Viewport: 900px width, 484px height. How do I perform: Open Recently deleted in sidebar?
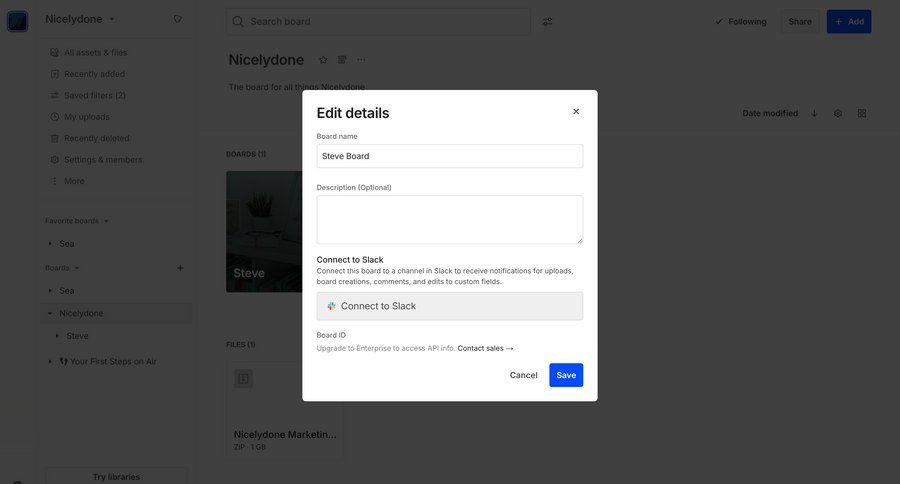click(x=96, y=138)
